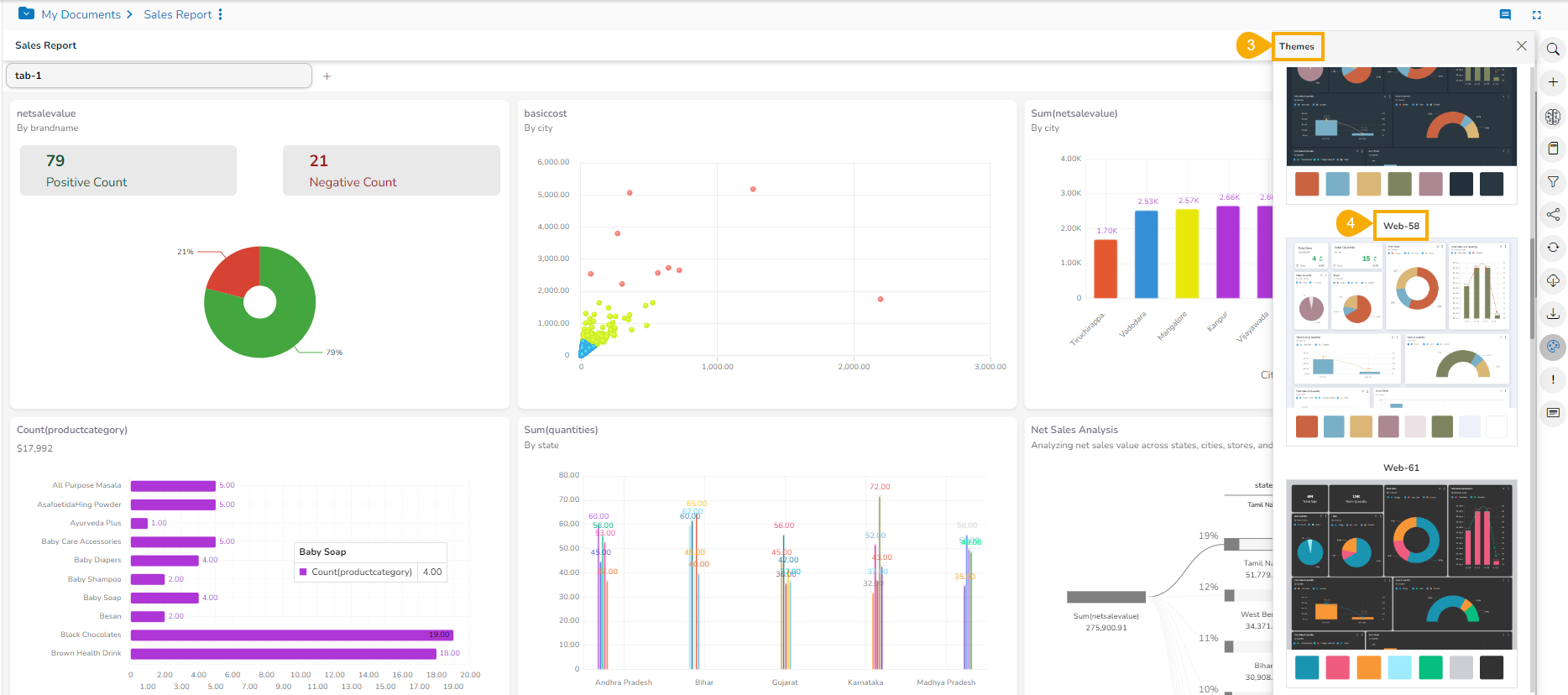The image size is (1568, 695).
Task: Pick the pink swatch under Web-61
Action: pyautogui.click(x=1337, y=668)
